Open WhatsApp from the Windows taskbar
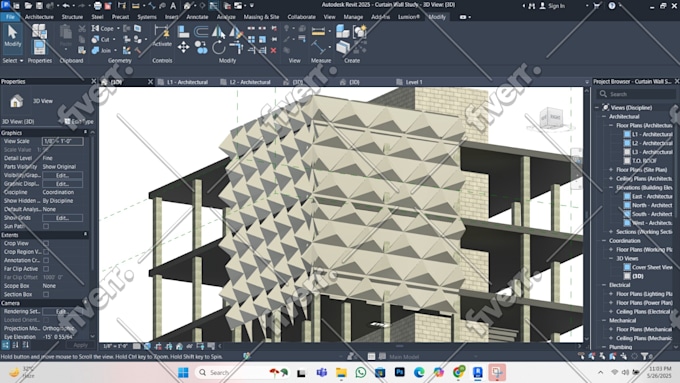The height and width of the screenshot is (383, 680). (x=360, y=372)
